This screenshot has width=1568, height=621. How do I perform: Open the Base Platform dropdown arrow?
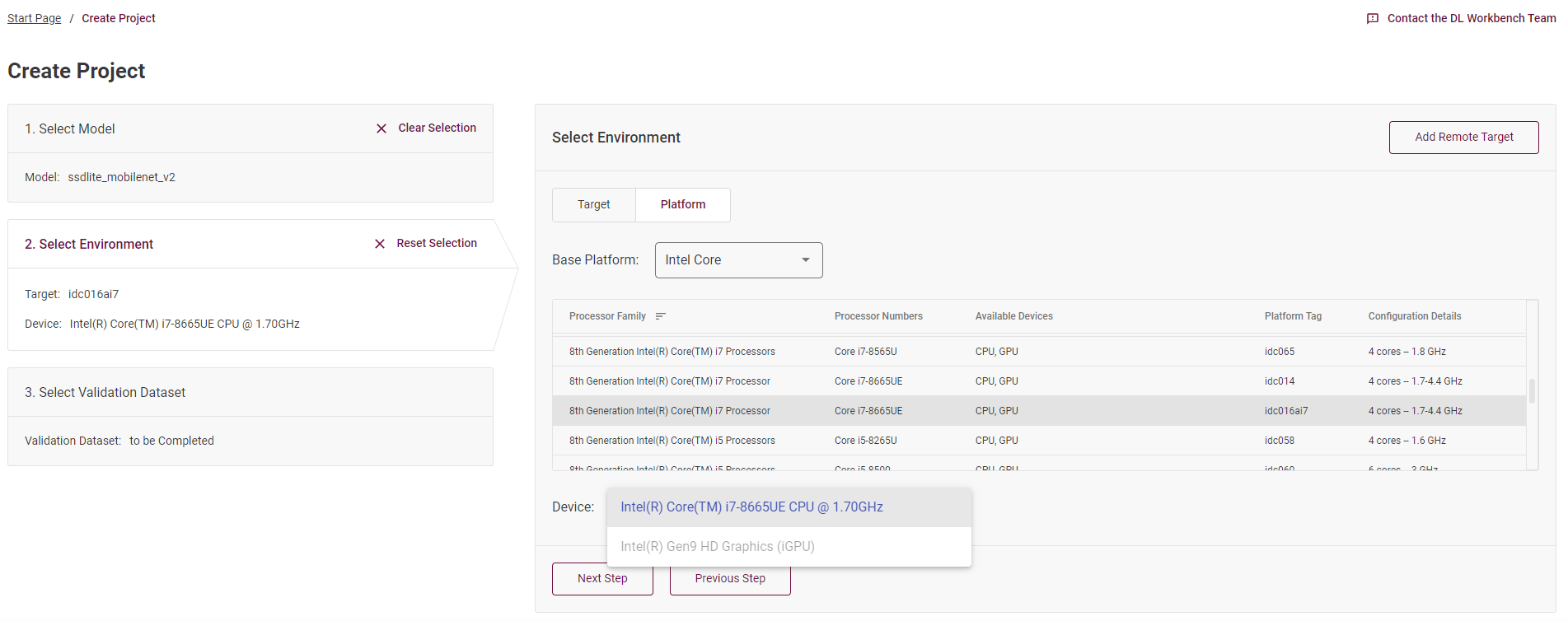tap(806, 260)
